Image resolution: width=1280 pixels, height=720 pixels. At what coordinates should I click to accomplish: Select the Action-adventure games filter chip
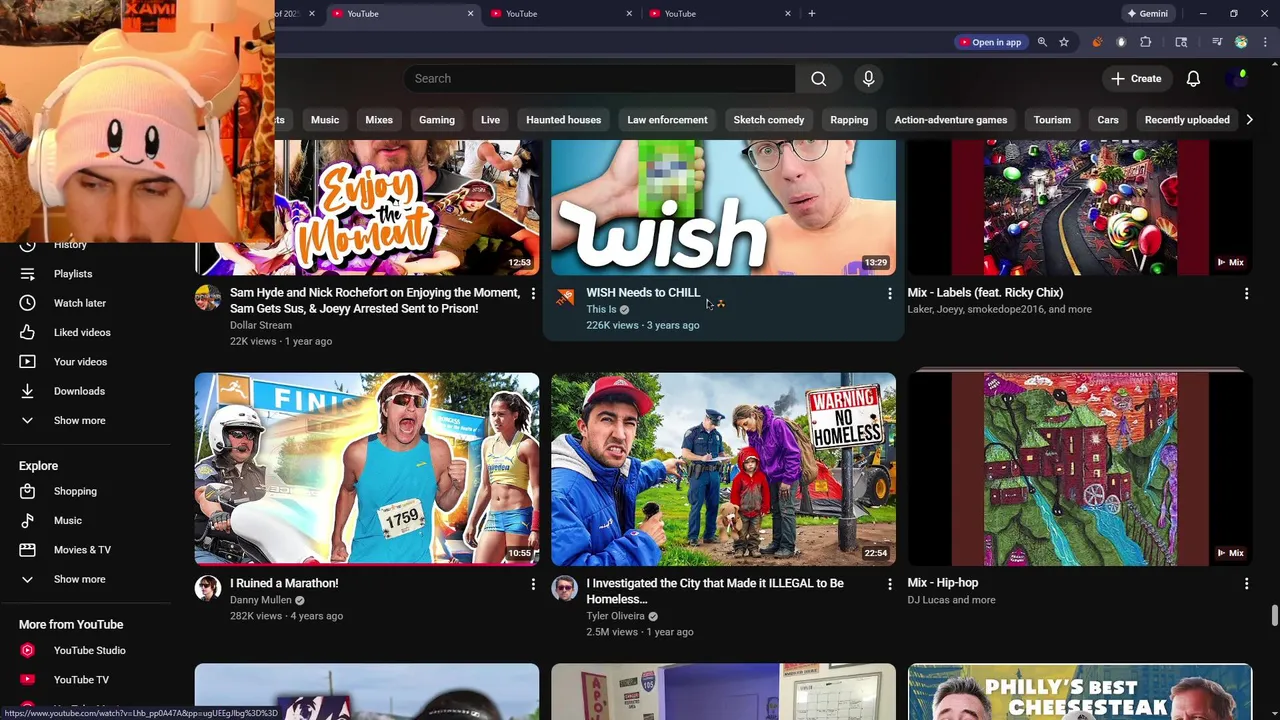pos(951,120)
